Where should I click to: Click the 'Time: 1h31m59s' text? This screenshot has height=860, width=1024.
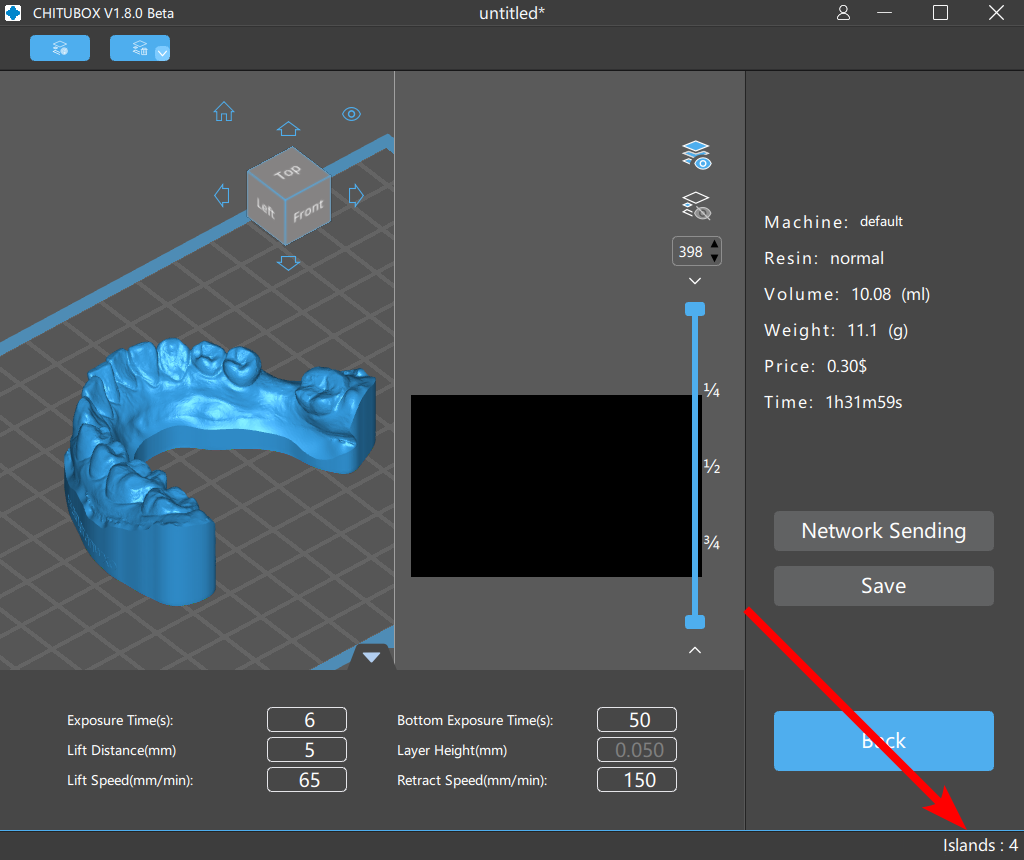pos(833,402)
